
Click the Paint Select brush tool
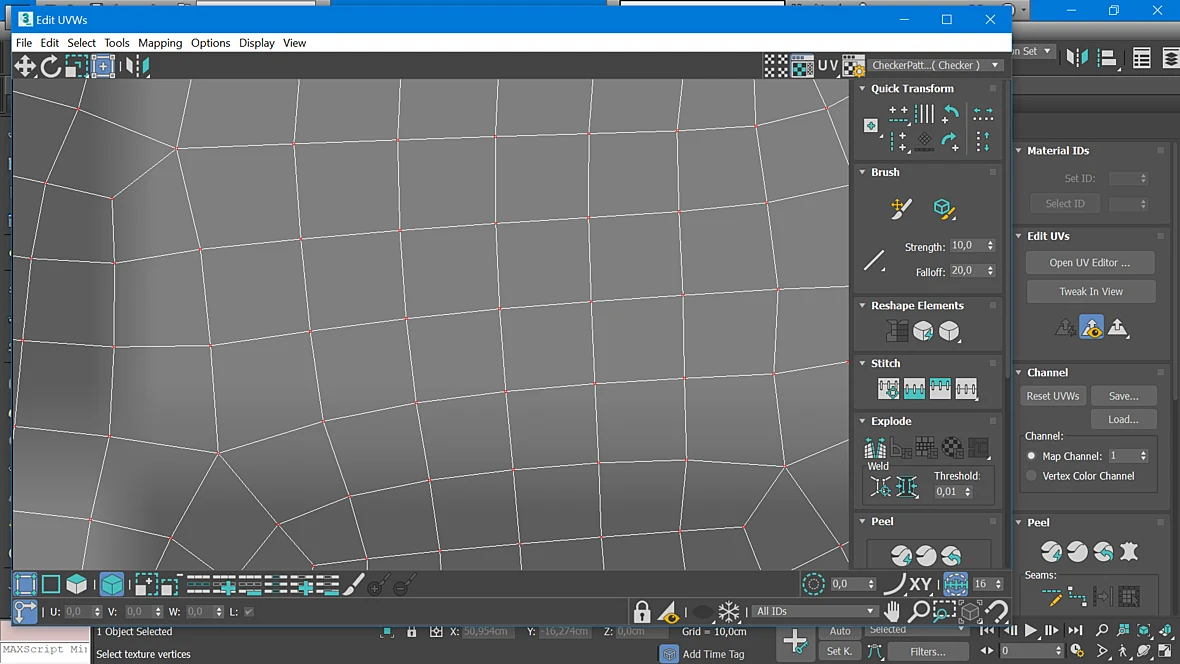point(354,584)
